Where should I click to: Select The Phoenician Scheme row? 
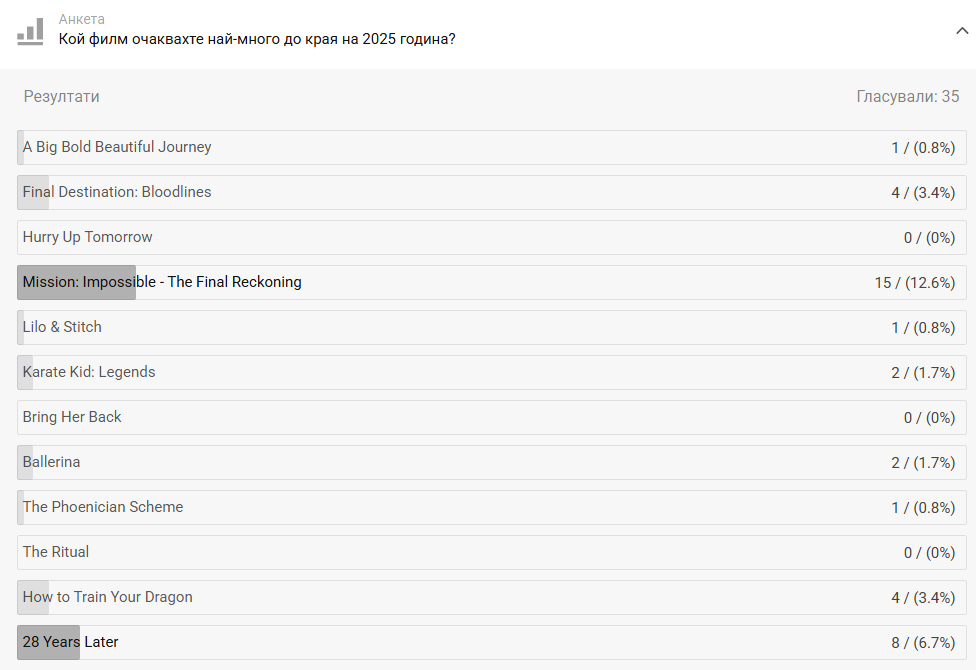click(492, 507)
